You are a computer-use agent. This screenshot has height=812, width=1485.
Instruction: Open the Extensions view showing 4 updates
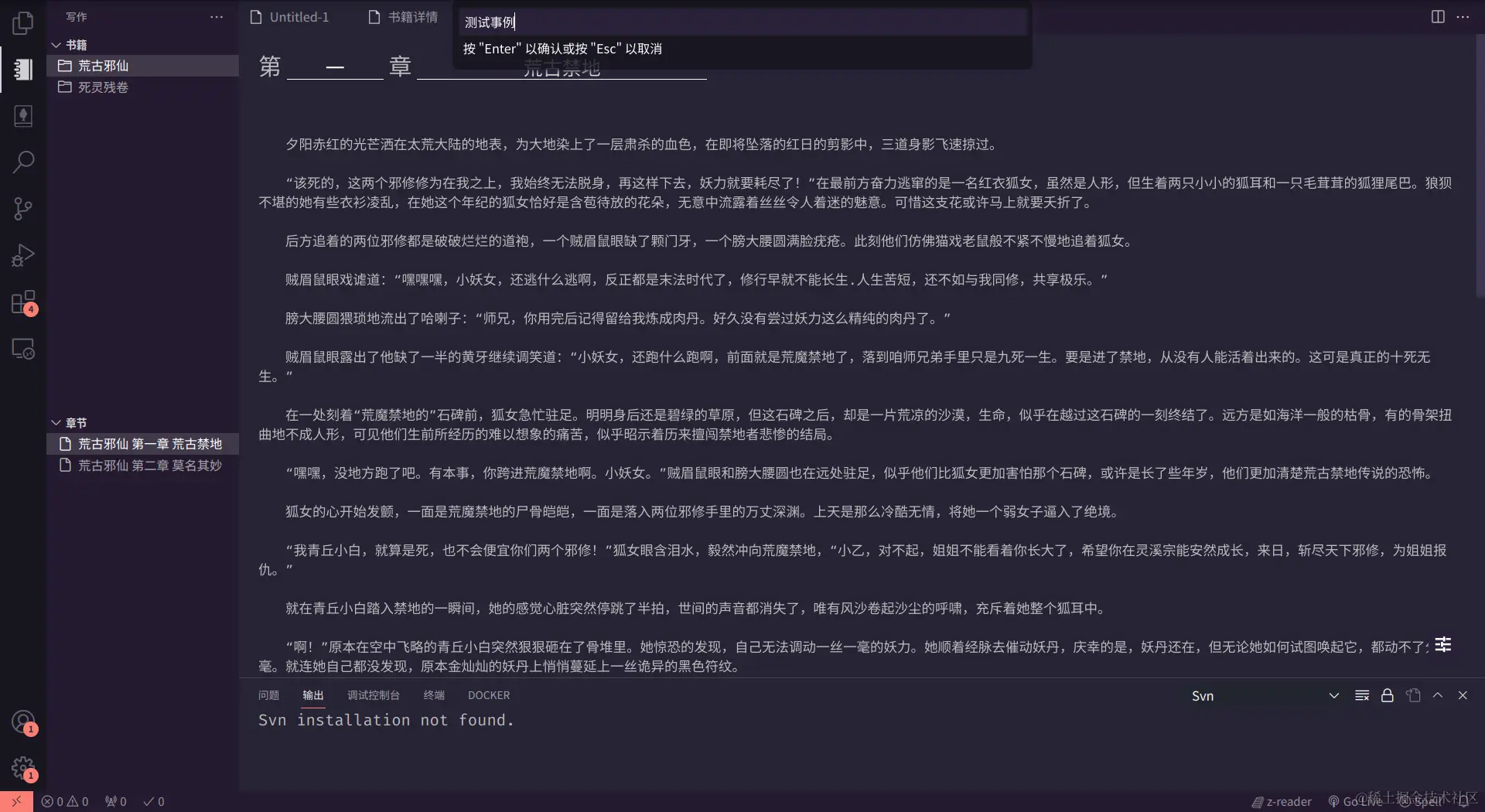[23, 302]
